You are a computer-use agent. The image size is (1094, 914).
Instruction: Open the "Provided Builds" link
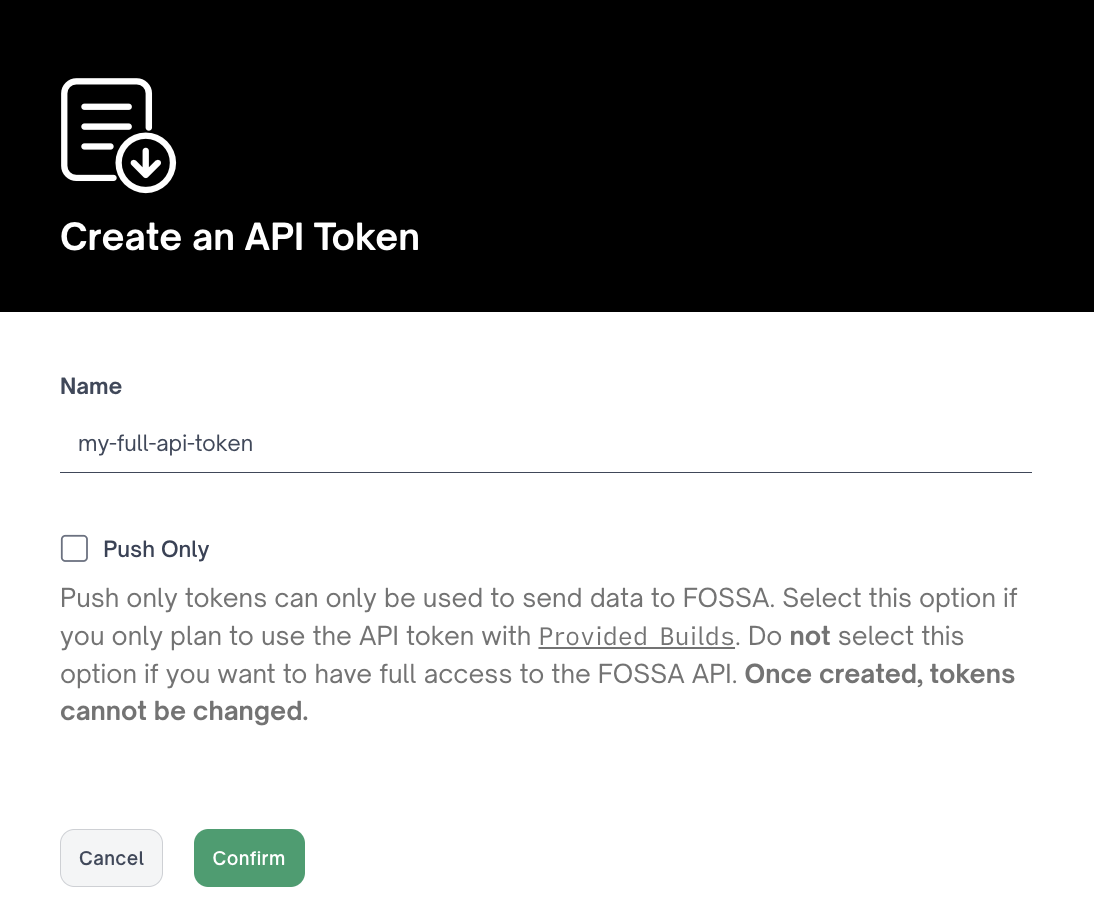636,637
